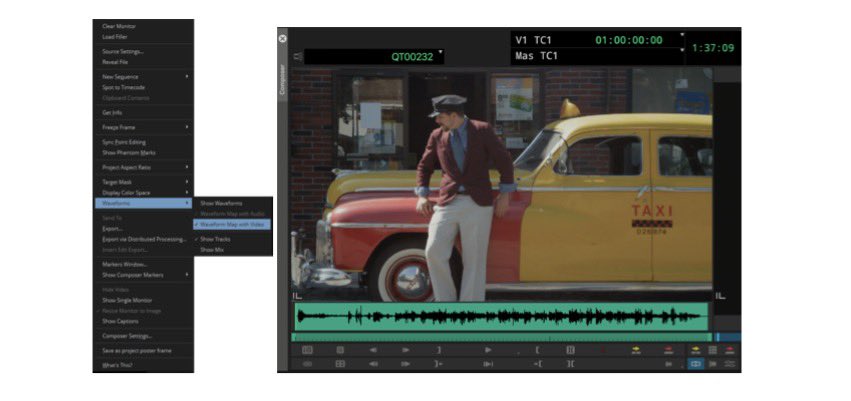Click the Mark In bracket button

537,351
